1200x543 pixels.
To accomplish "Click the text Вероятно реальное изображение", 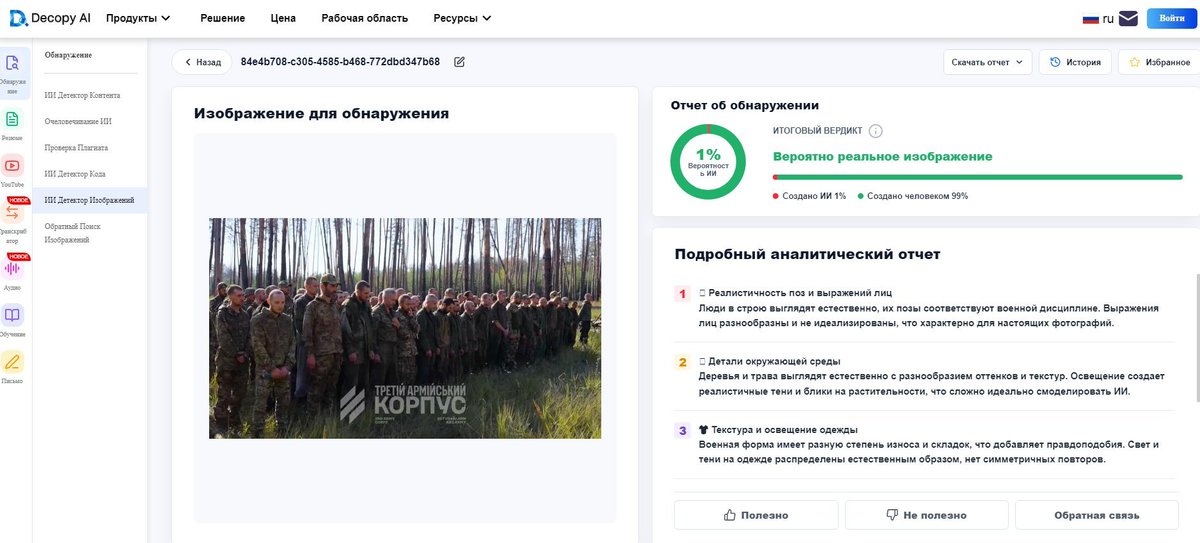I will (883, 157).
